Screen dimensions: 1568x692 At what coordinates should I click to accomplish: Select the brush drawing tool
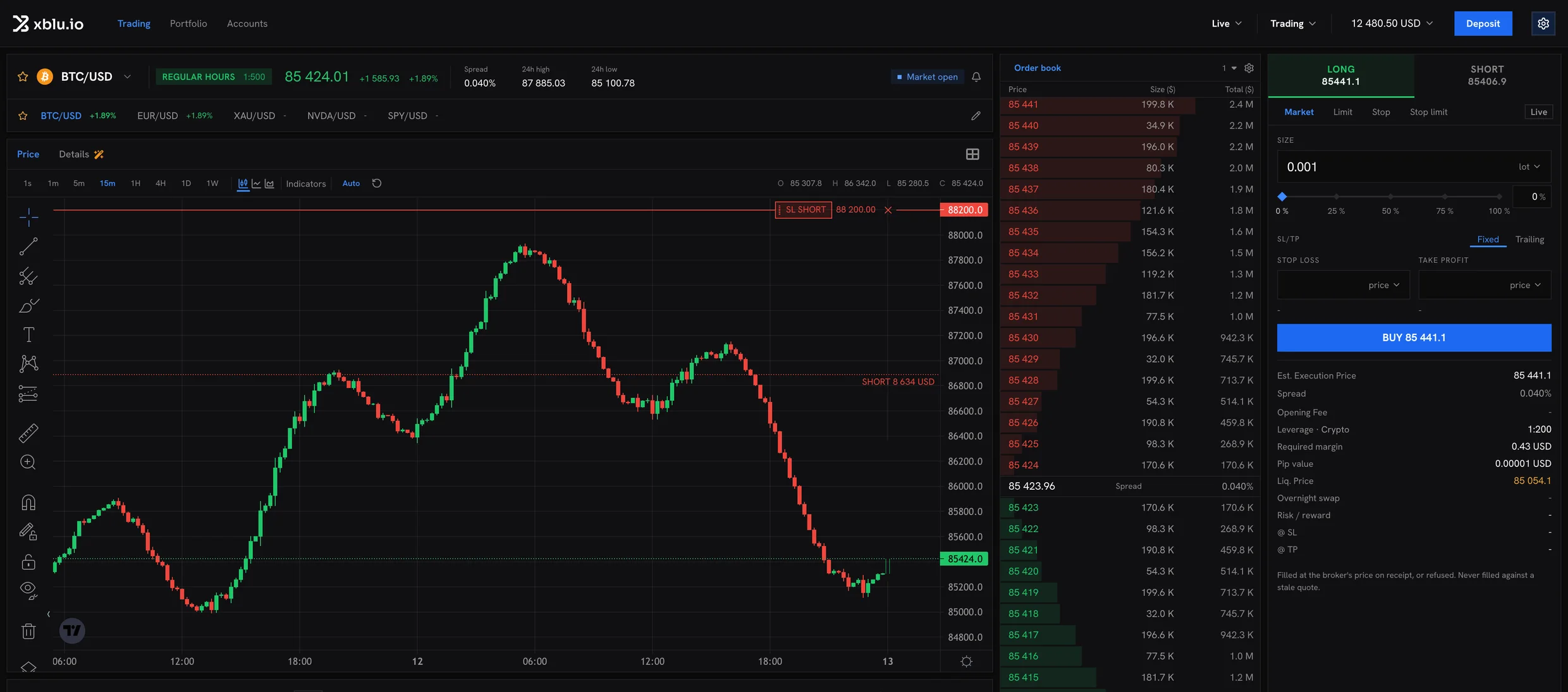pos(28,306)
